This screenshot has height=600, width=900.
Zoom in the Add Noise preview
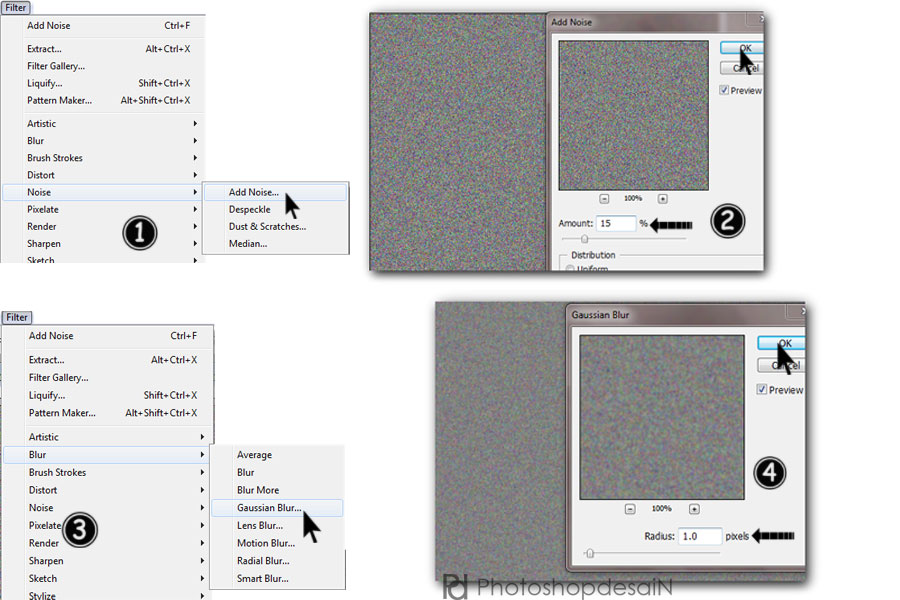[x=662, y=198]
